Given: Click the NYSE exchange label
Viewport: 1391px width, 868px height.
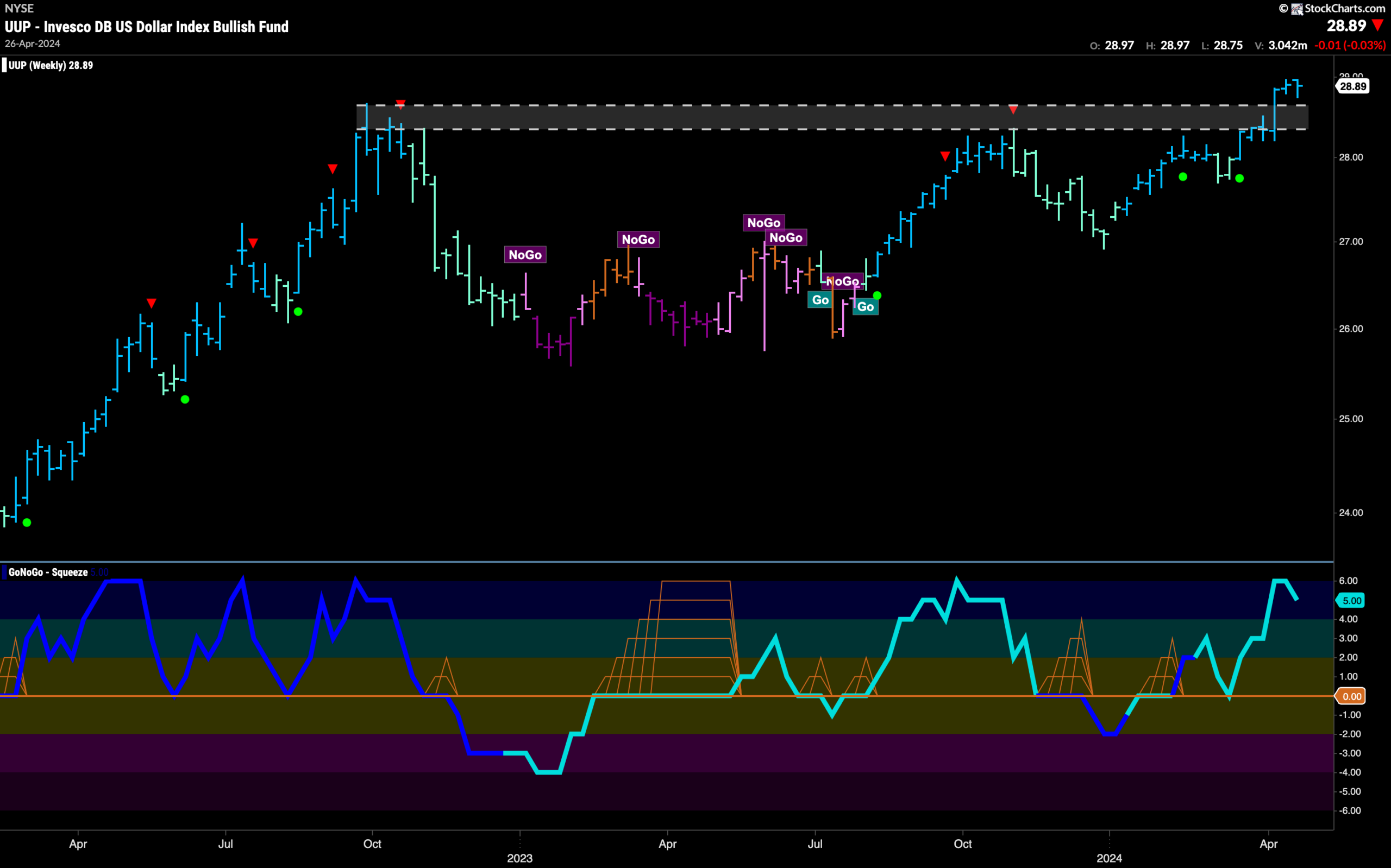Looking at the screenshot, I should click(x=19, y=8).
